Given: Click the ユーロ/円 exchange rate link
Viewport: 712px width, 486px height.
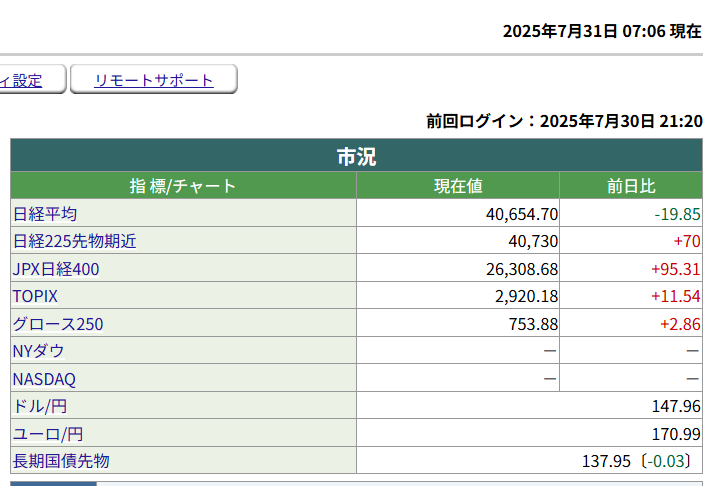Looking at the screenshot, I should 47,434.
